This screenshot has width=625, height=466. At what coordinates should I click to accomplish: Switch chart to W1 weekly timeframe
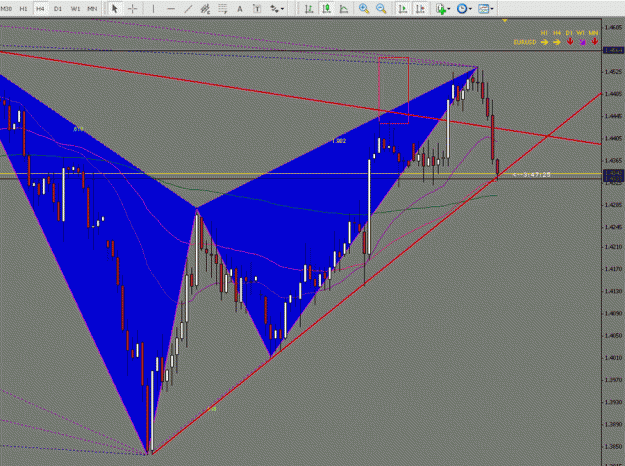(x=75, y=8)
